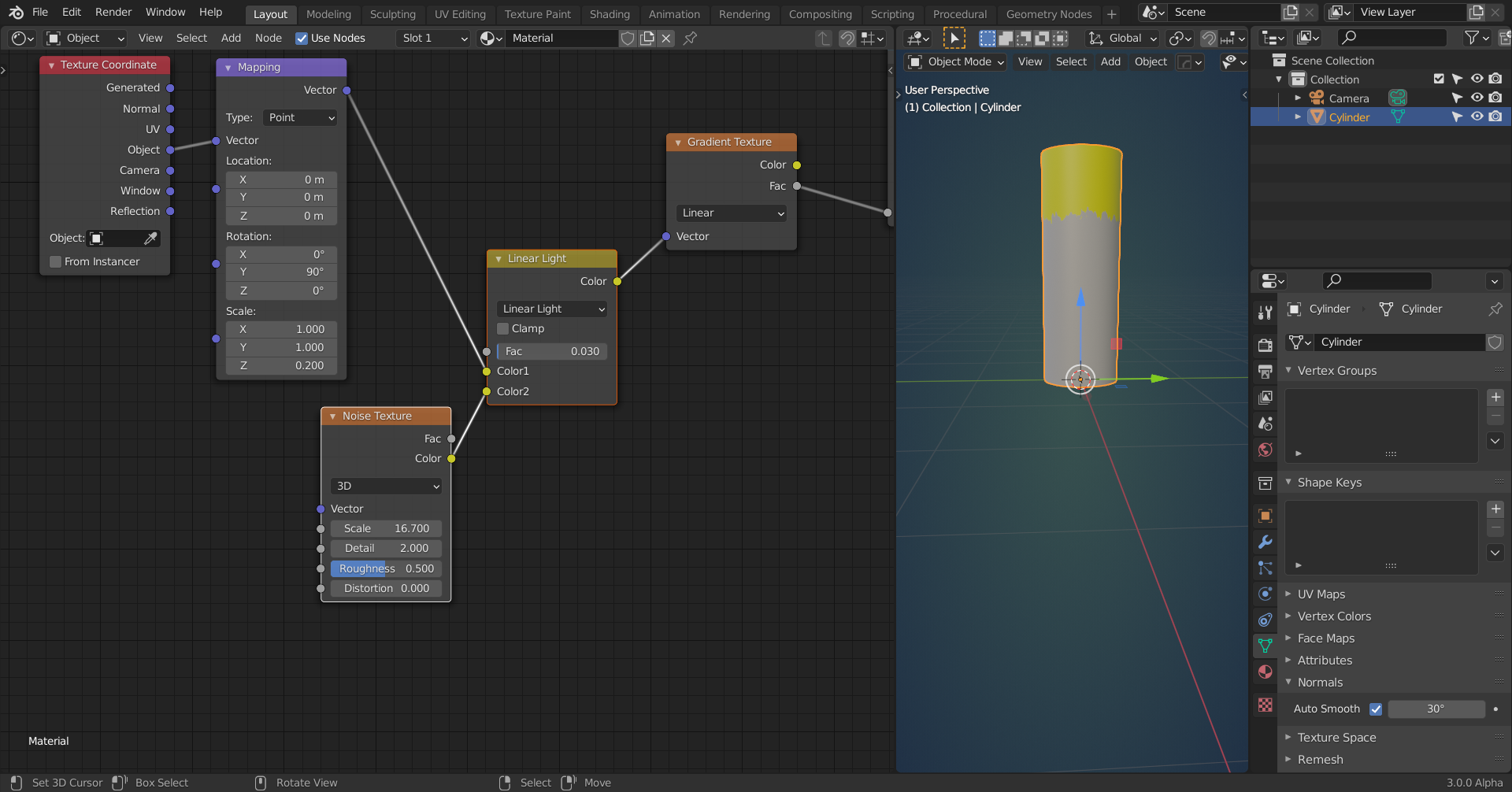Disable Cylinder in renders

(x=1495, y=117)
